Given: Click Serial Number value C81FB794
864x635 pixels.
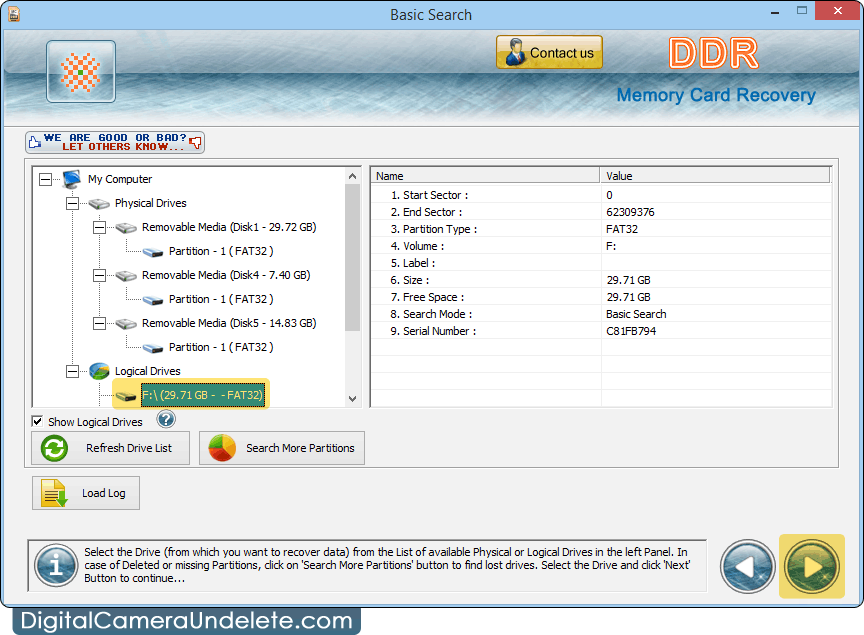Looking at the screenshot, I should point(631,331).
